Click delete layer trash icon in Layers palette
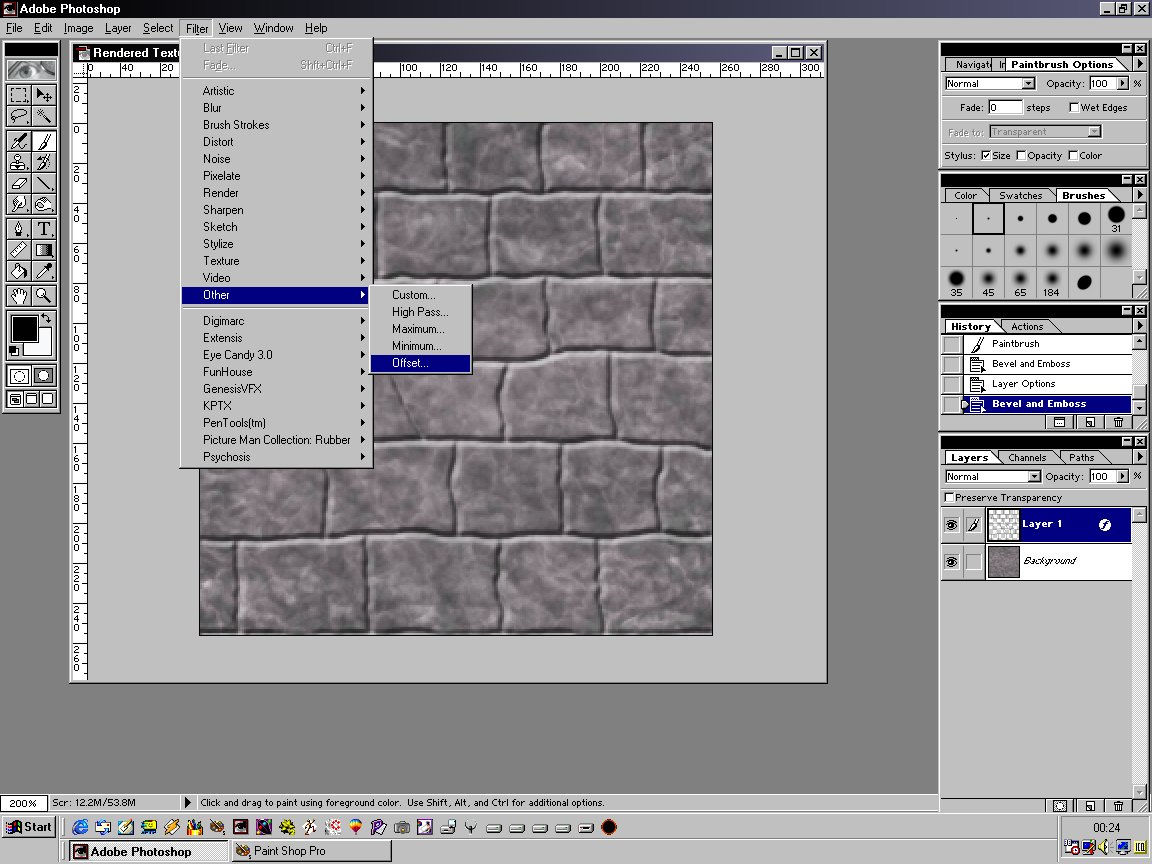1152x864 pixels. click(1118, 806)
